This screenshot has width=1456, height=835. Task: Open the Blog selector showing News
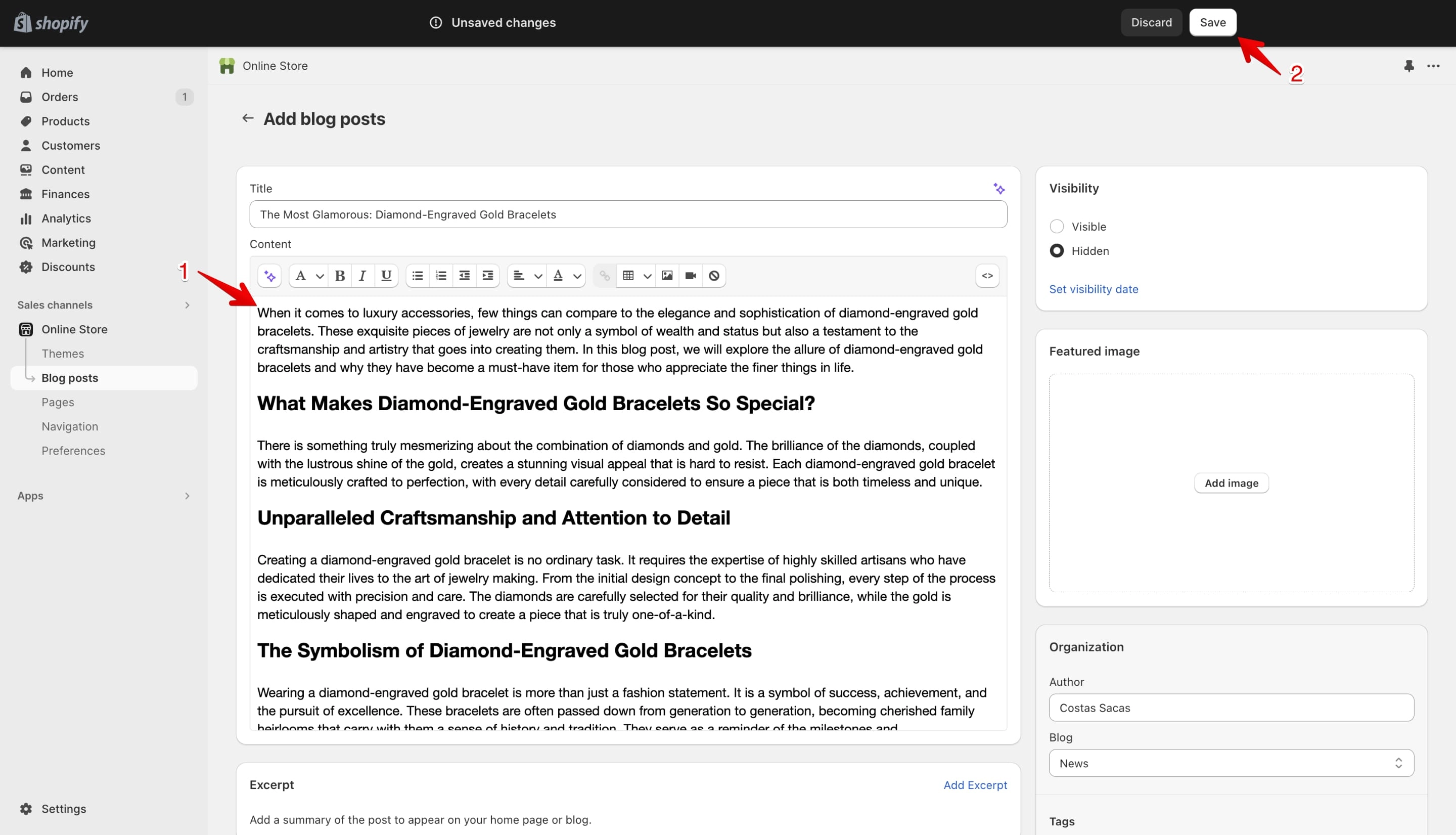[1232, 763]
